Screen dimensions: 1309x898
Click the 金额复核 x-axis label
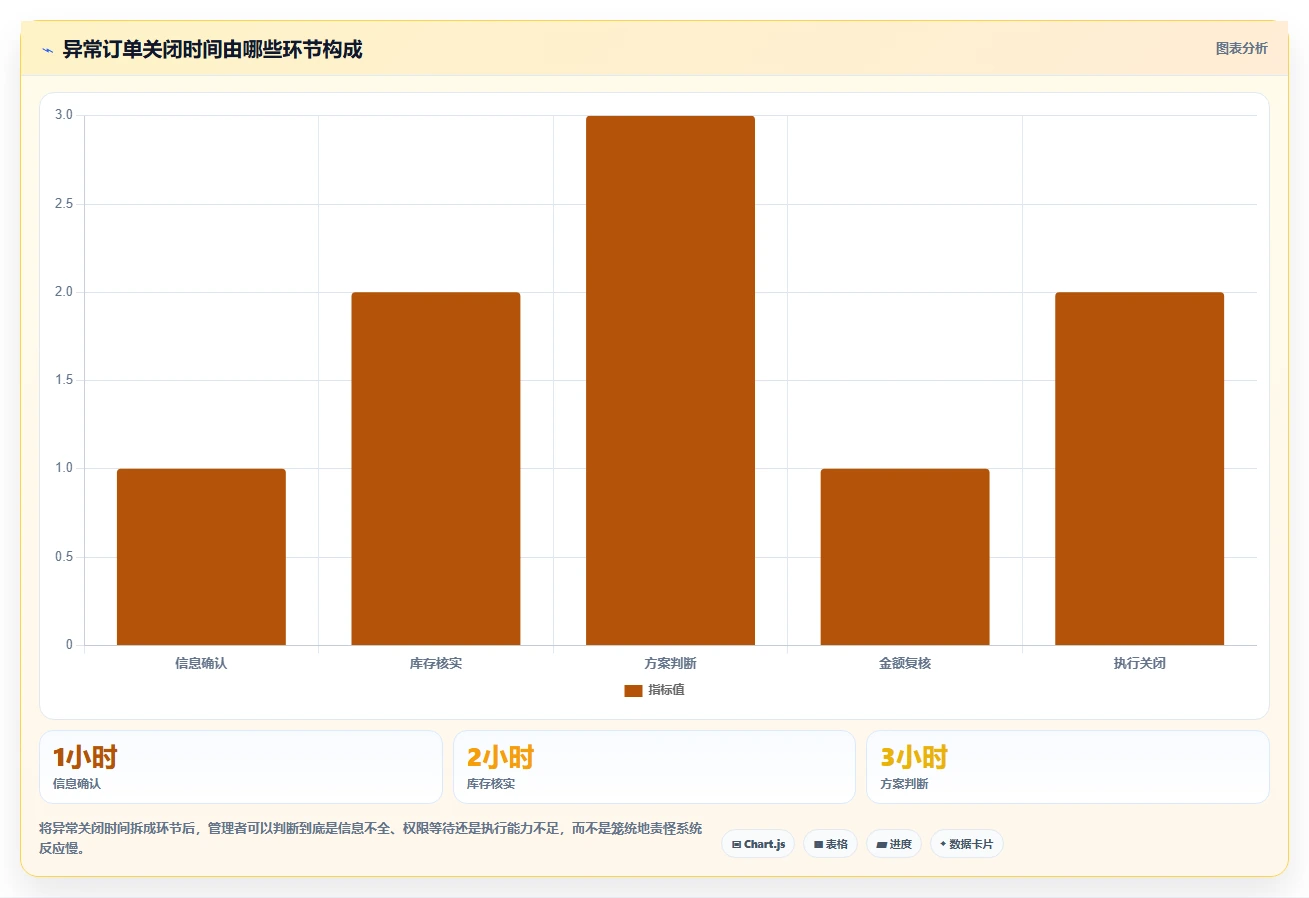click(x=905, y=663)
